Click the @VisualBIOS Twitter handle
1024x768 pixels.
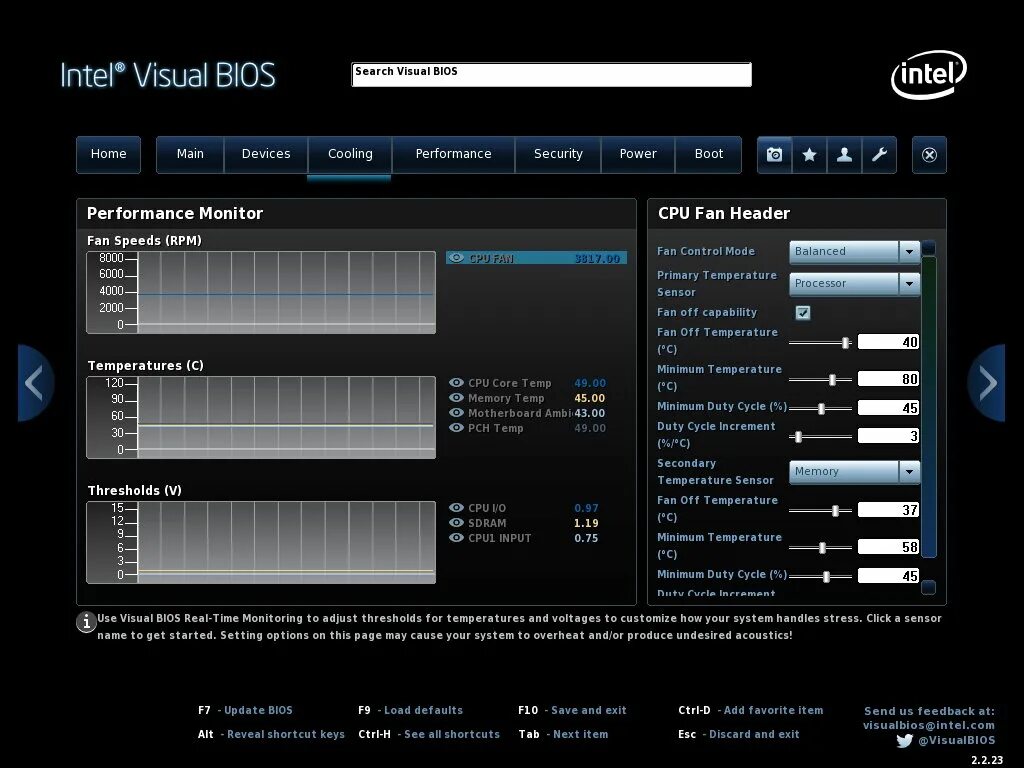[957, 741]
